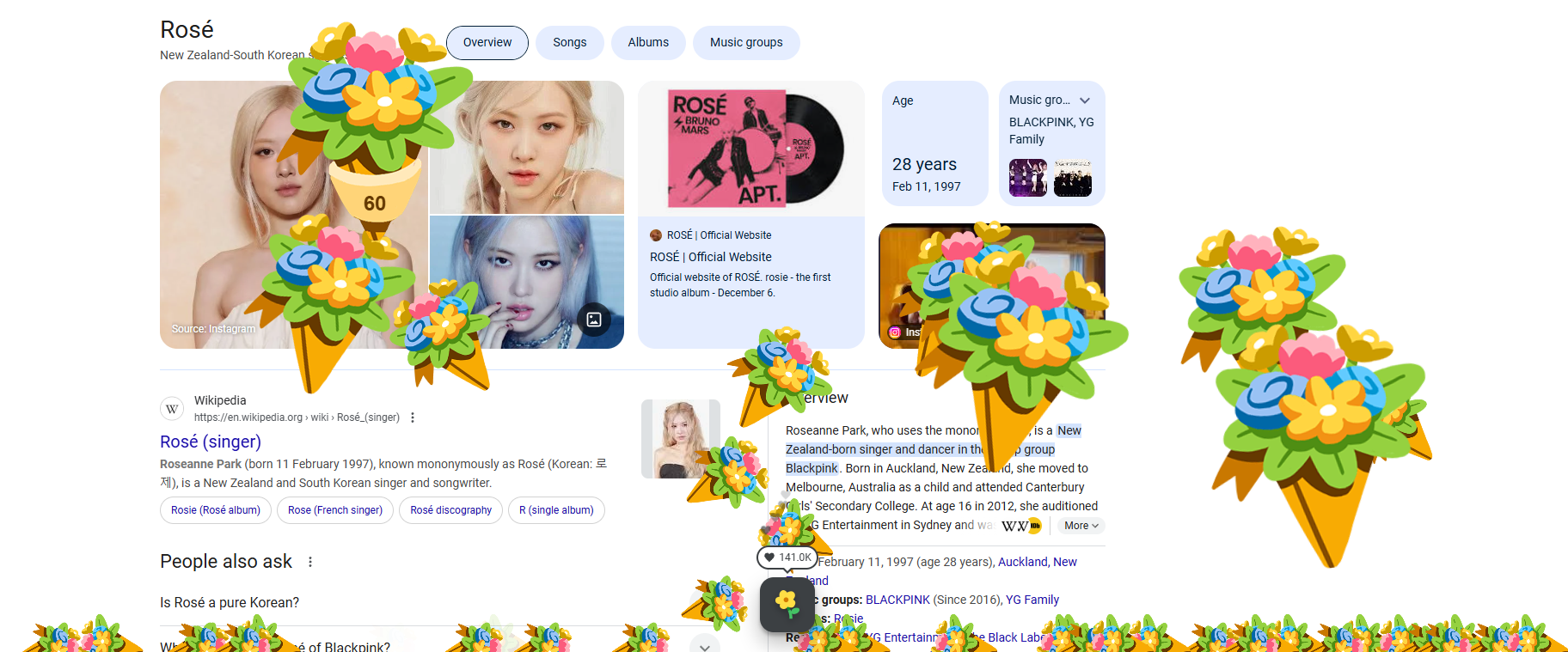
Task: Open the Music groups tab
Action: click(746, 43)
